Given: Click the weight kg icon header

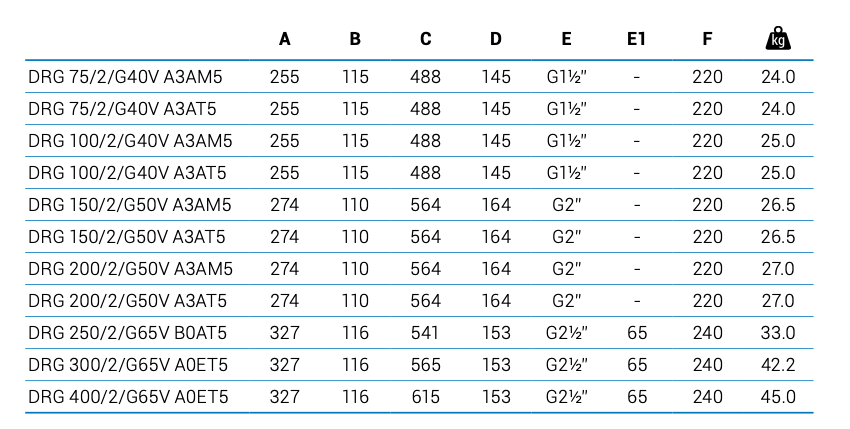Looking at the screenshot, I should point(777,39).
